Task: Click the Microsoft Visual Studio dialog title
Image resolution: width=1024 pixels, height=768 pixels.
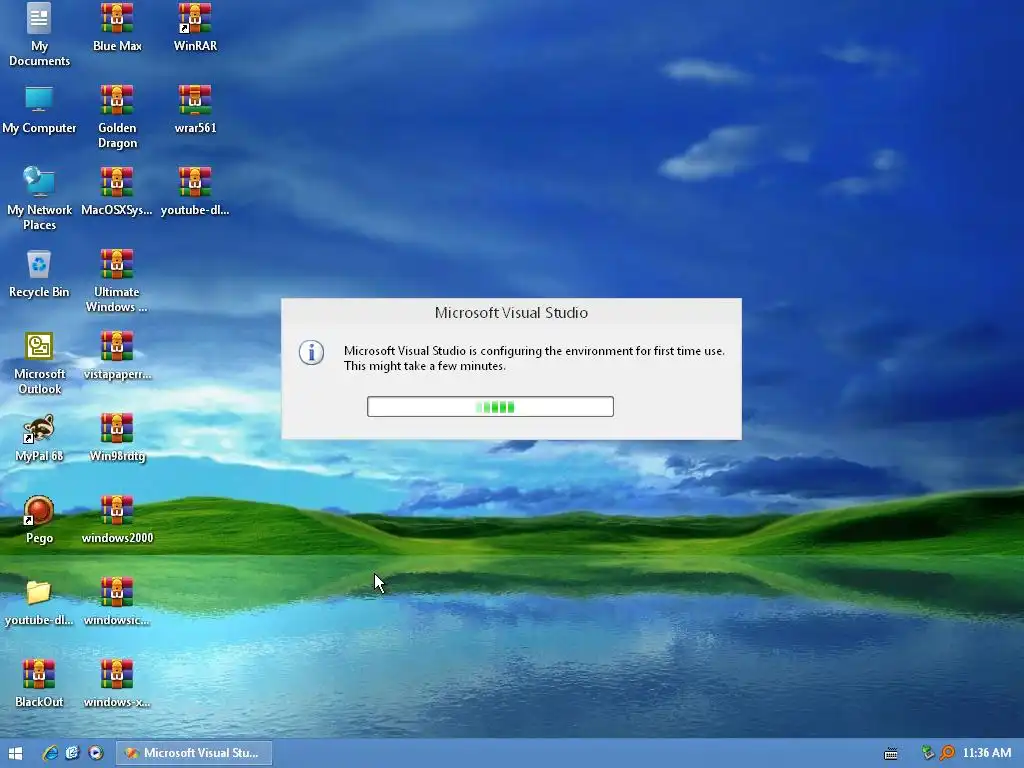Action: [x=511, y=313]
